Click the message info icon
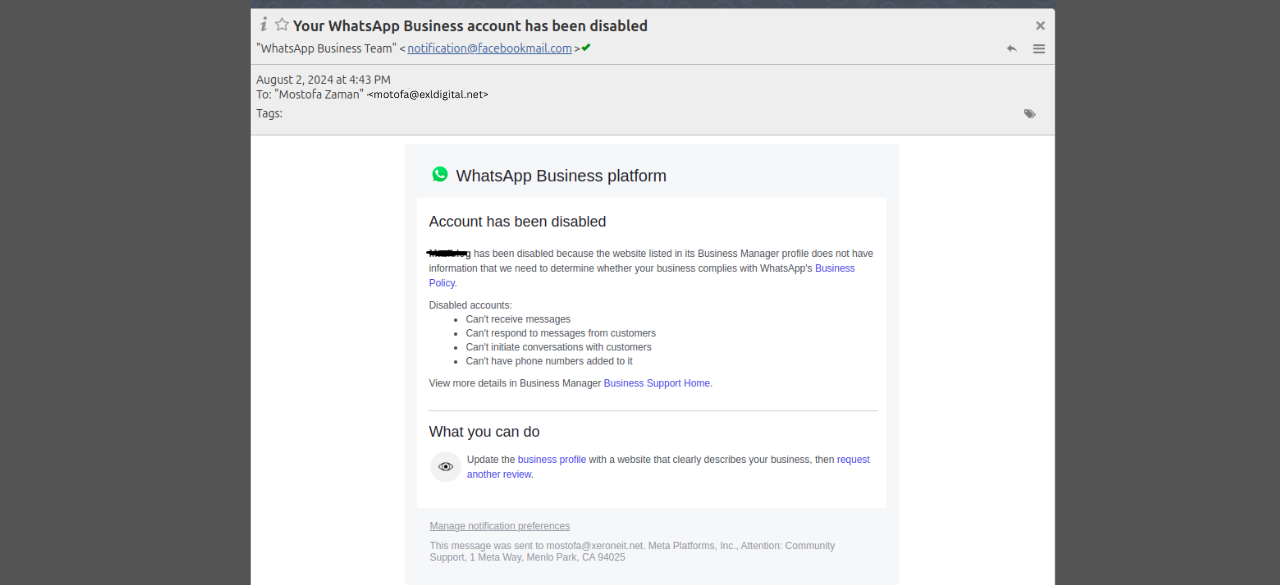Image resolution: width=1280 pixels, height=585 pixels. (x=264, y=25)
